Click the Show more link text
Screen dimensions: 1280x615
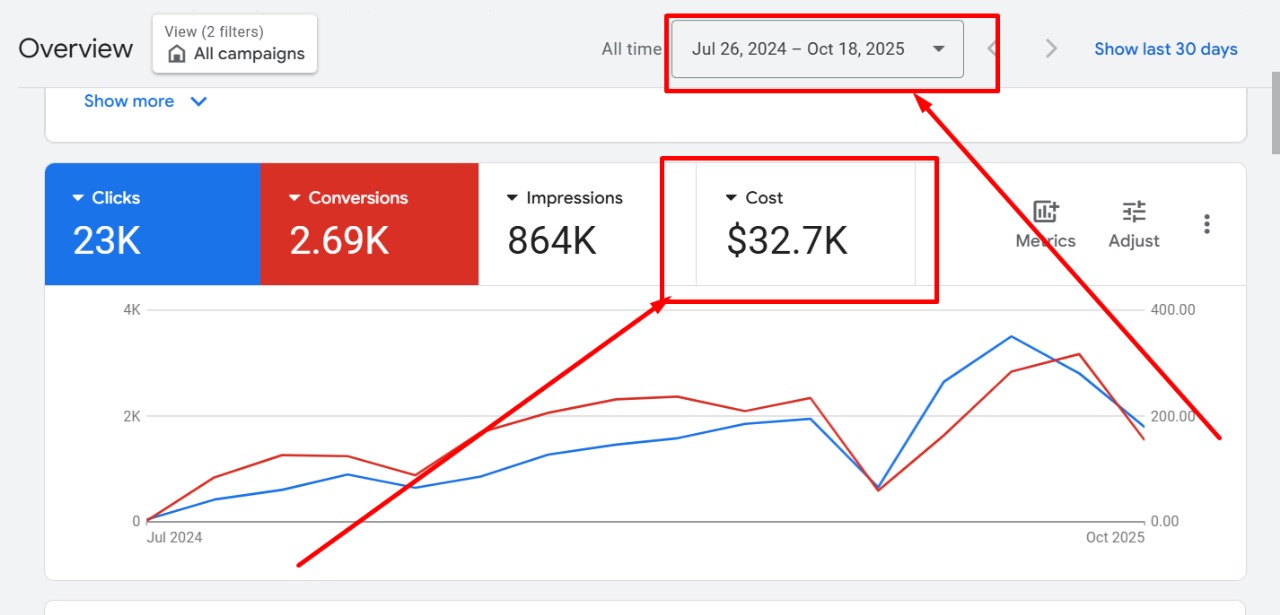129,101
